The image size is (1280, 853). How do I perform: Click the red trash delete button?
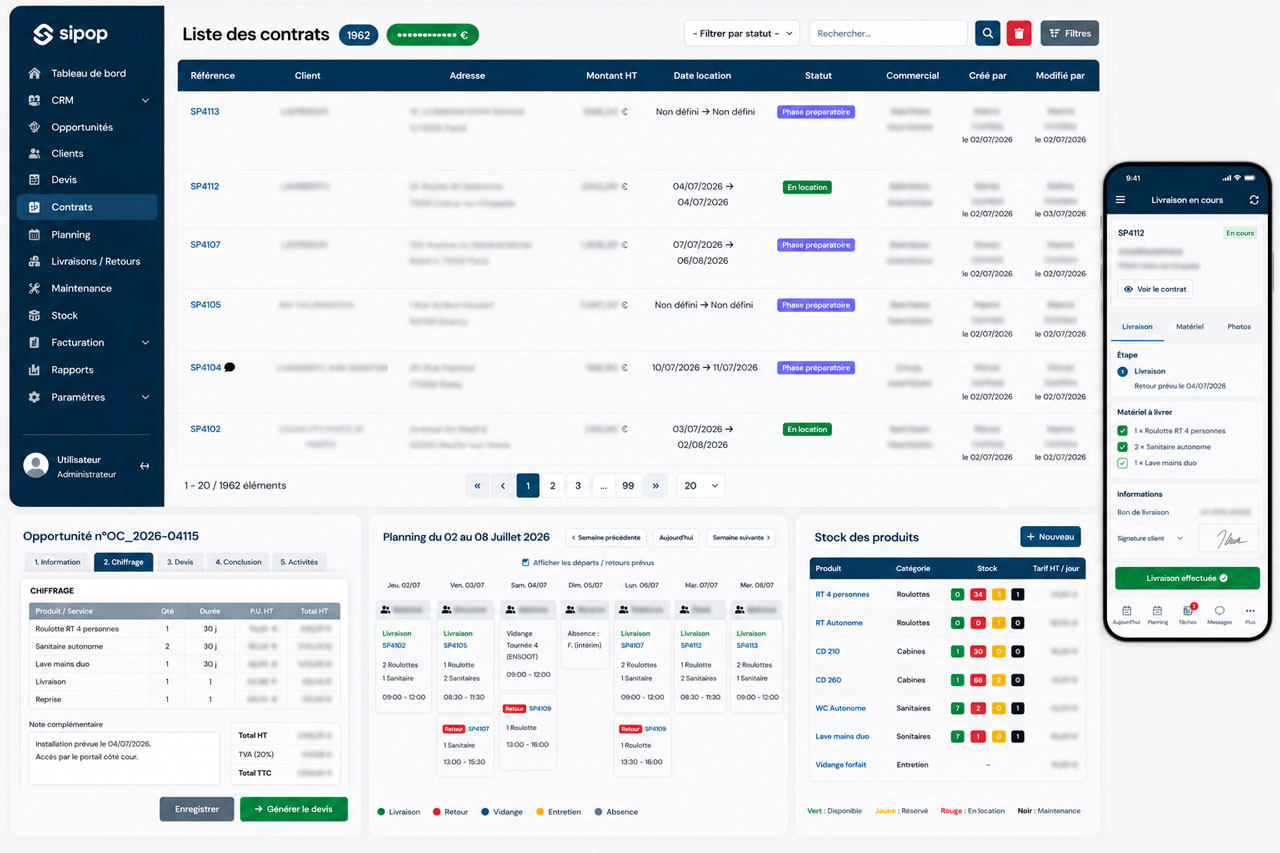[1018, 33]
